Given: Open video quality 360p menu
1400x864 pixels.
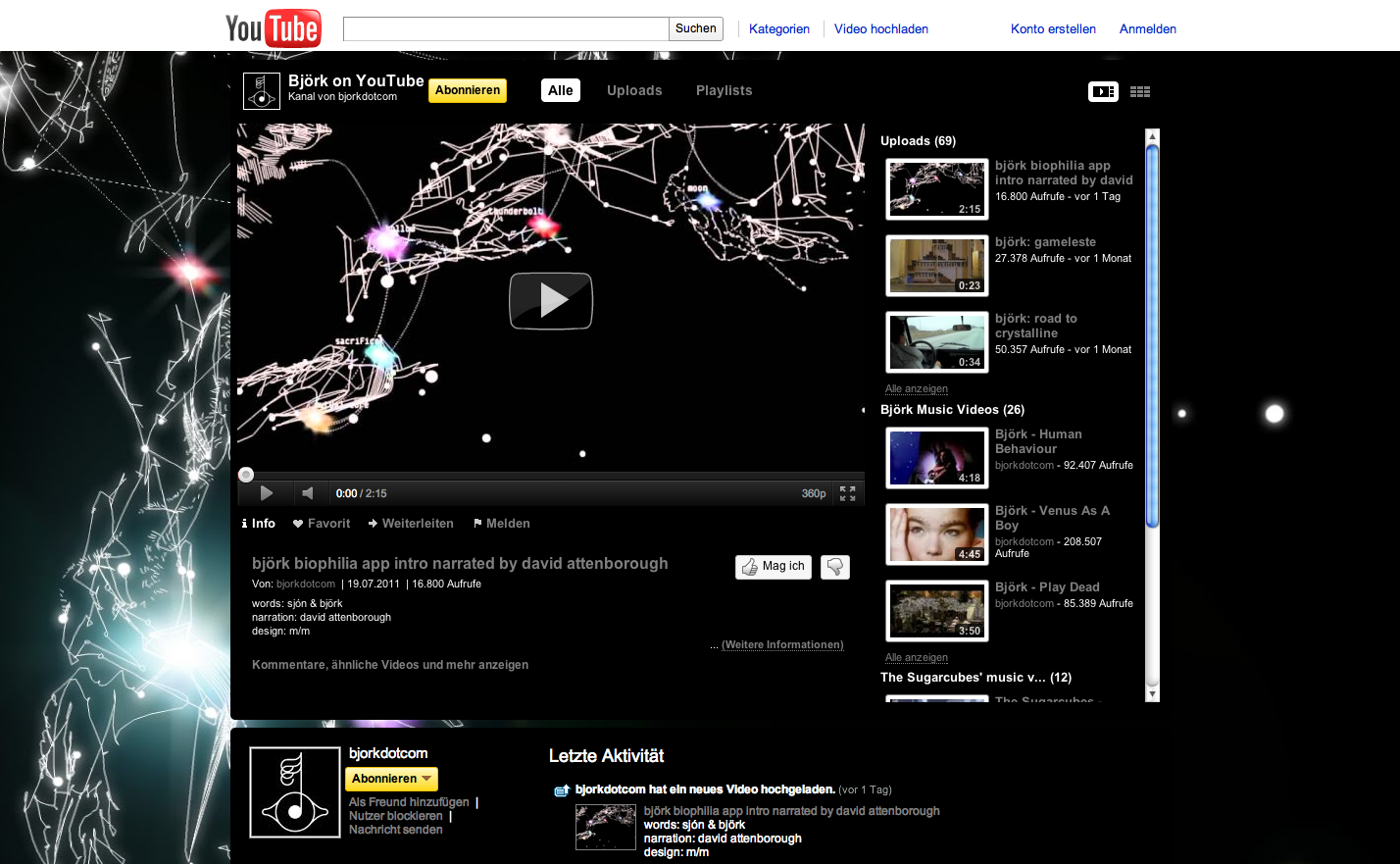Looking at the screenshot, I should (814, 493).
